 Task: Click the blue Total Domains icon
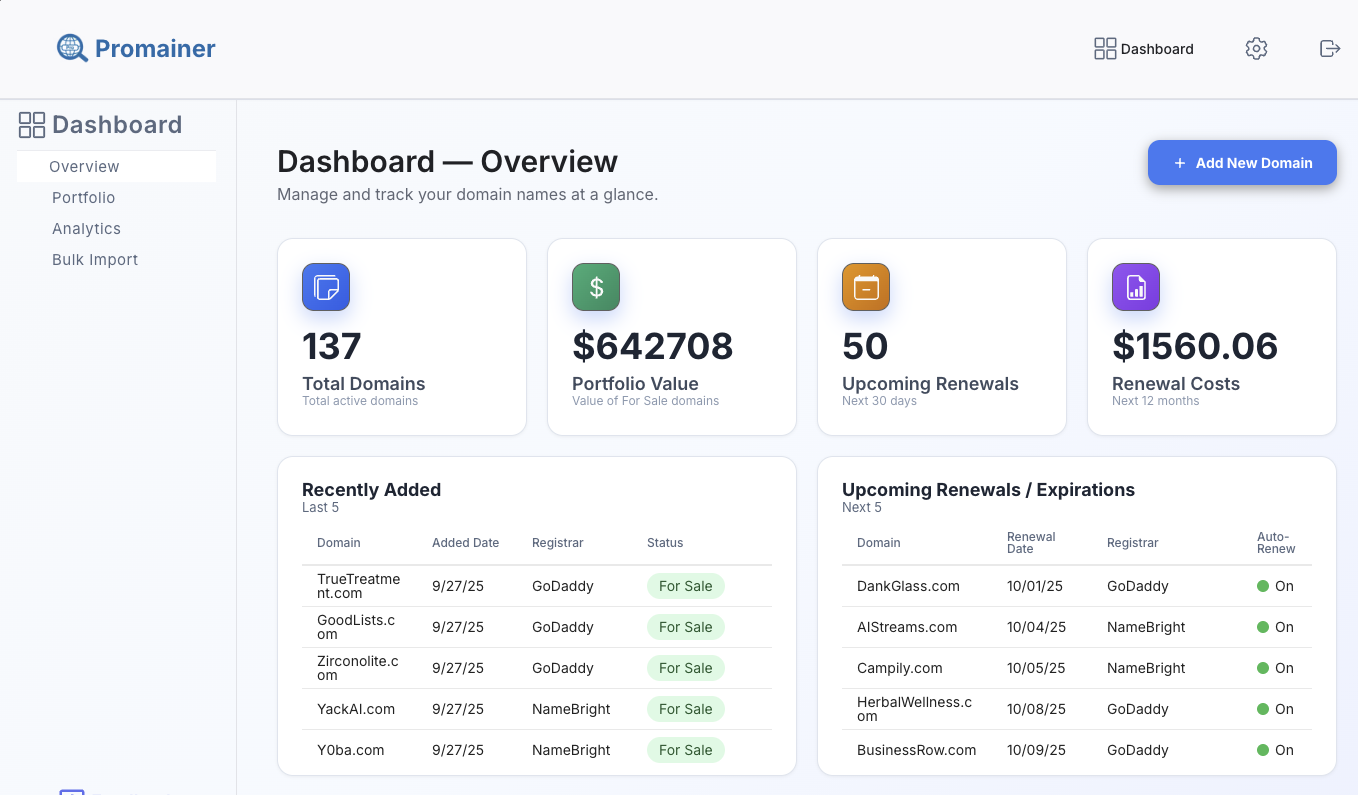click(x=326, y=287)
